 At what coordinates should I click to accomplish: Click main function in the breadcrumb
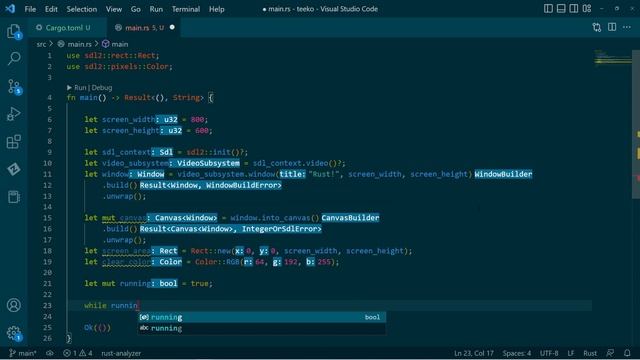120,44
